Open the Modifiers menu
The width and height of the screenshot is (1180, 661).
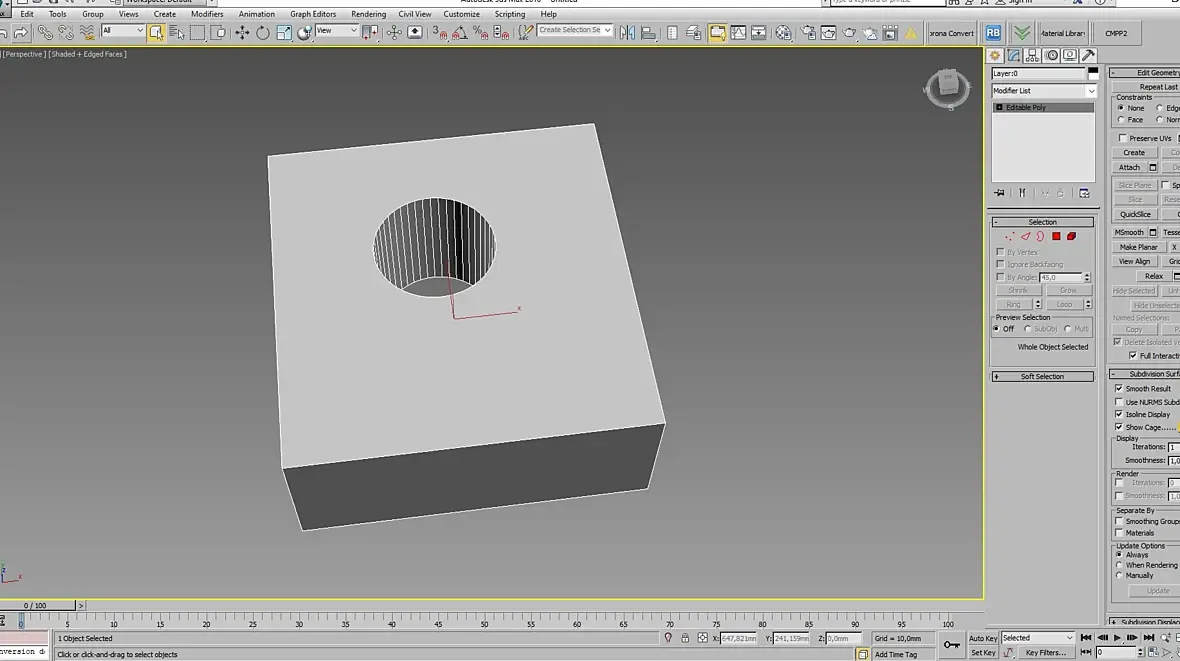[207, 14]
